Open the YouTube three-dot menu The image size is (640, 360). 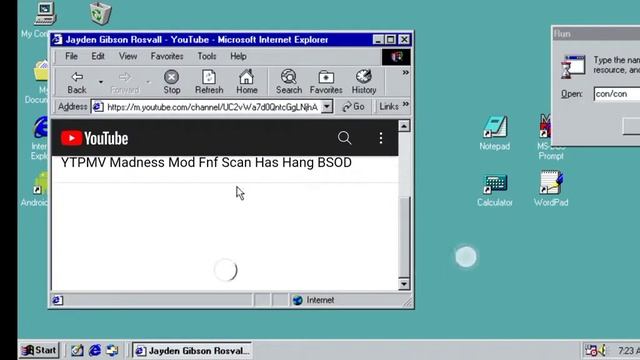coord(381,138)
